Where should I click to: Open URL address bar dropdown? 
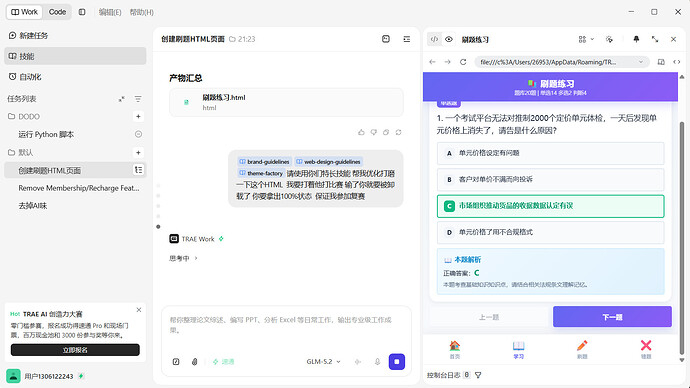(x=641, y=62)
